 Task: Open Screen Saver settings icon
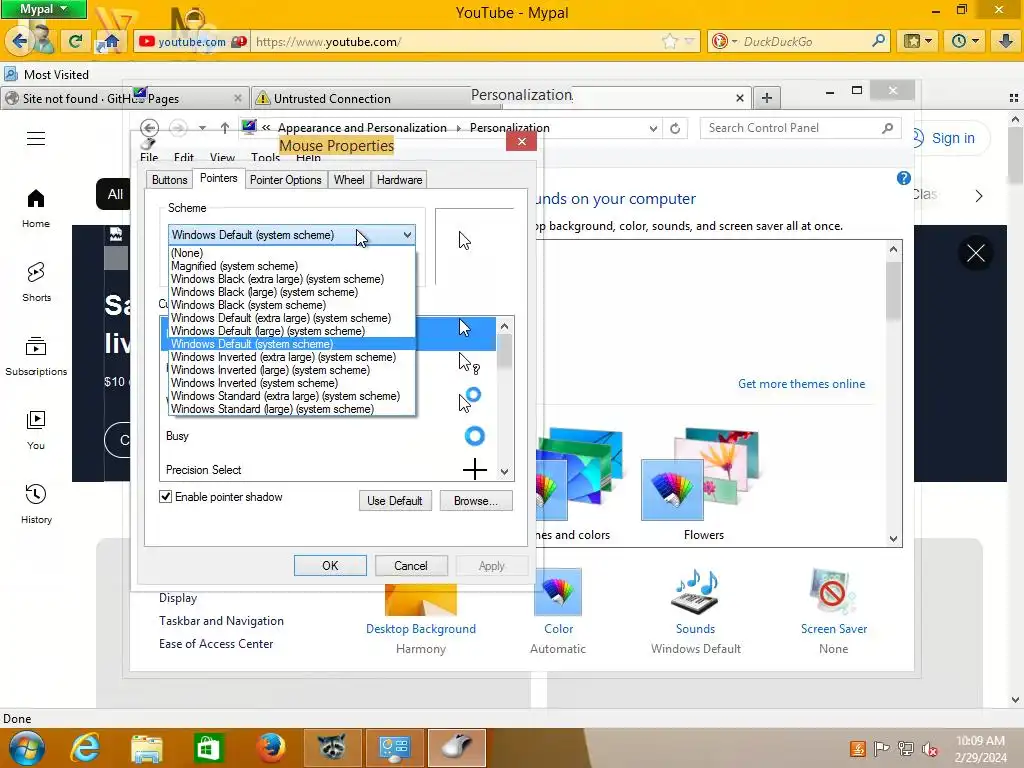coord(833,592)
